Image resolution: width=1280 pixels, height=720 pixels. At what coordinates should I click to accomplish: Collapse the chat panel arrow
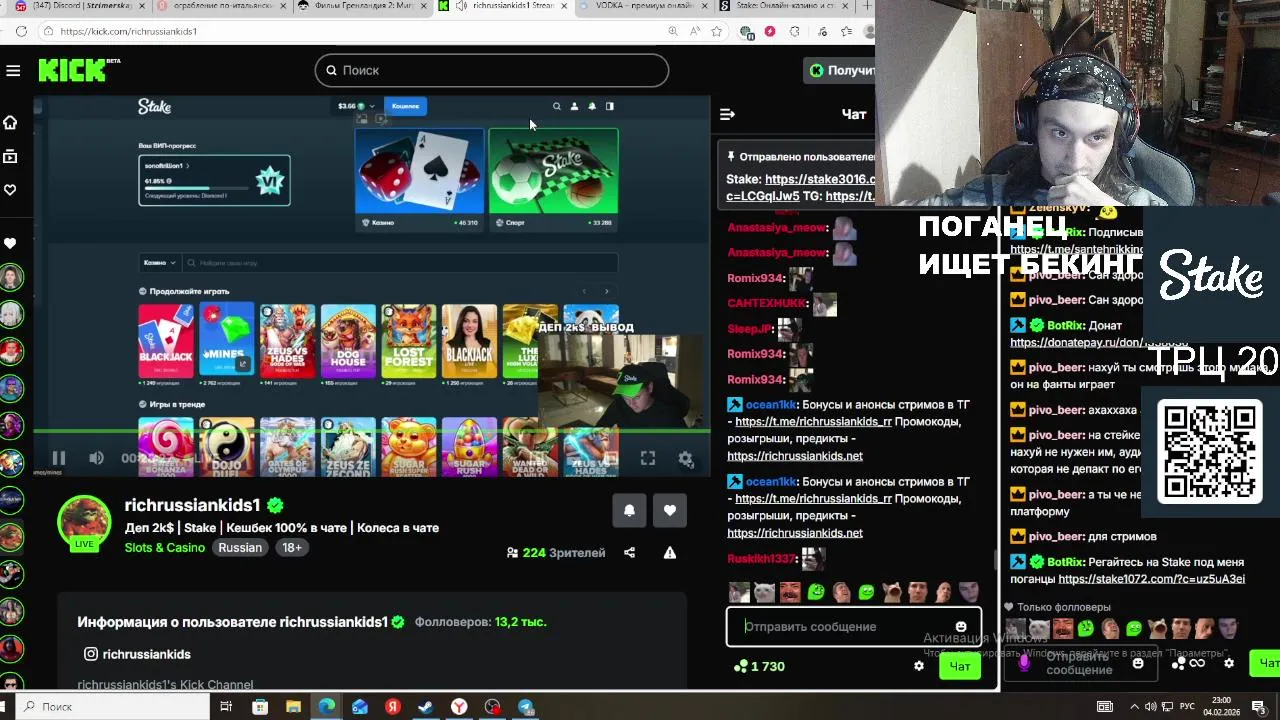[x=727, y=114]
